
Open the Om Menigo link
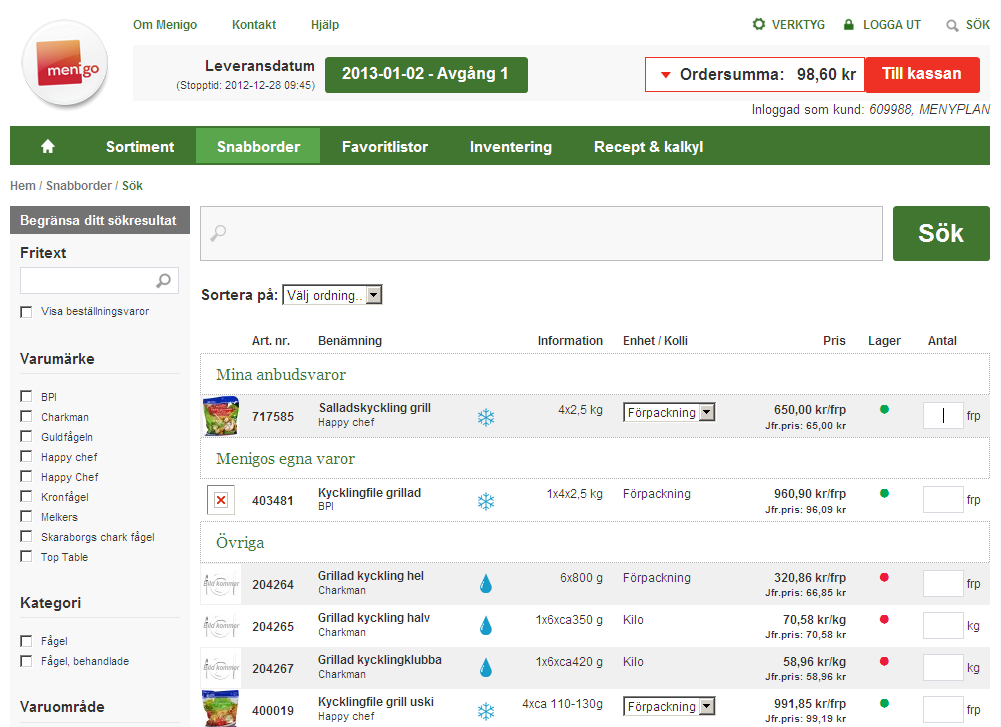click(165, 25)
